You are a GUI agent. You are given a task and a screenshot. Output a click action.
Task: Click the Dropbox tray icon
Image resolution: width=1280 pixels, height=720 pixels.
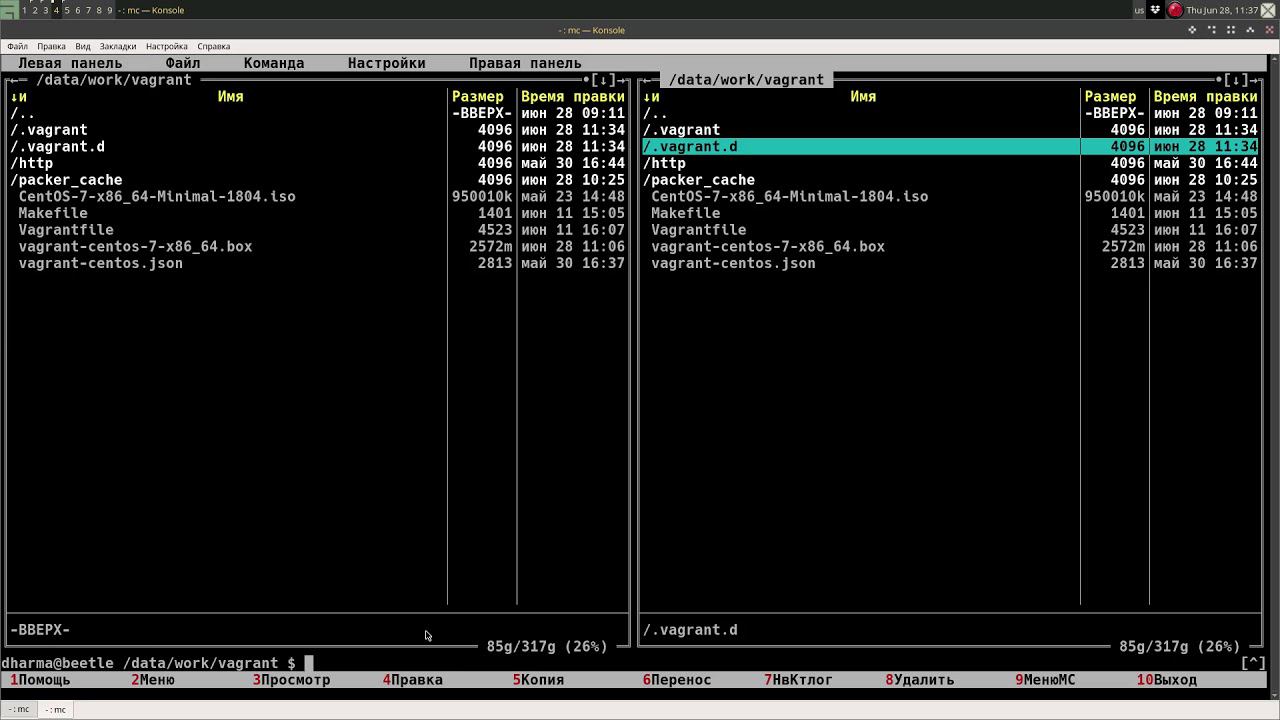point(1156,10)
